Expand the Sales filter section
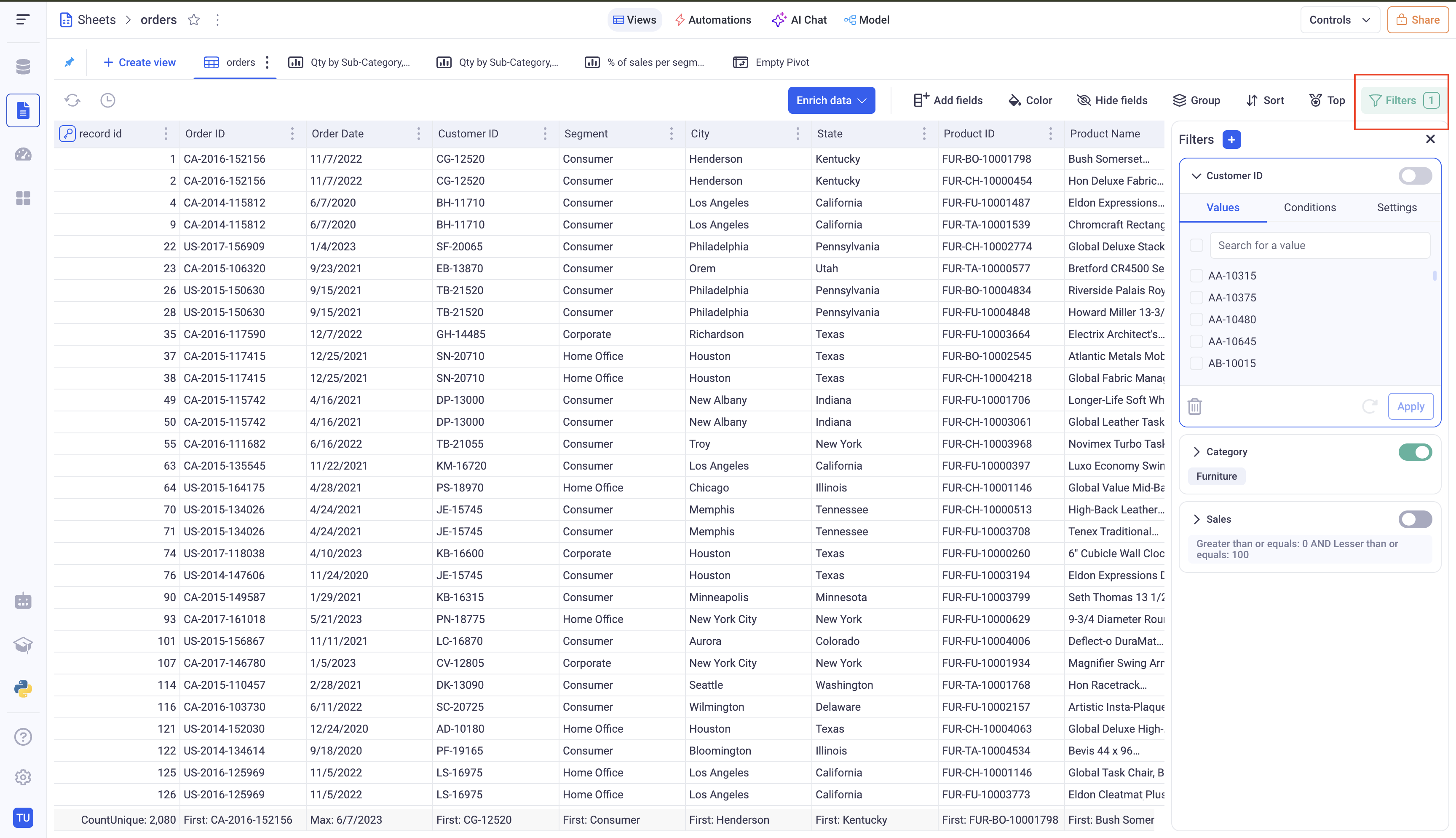 pos(1196,519)
